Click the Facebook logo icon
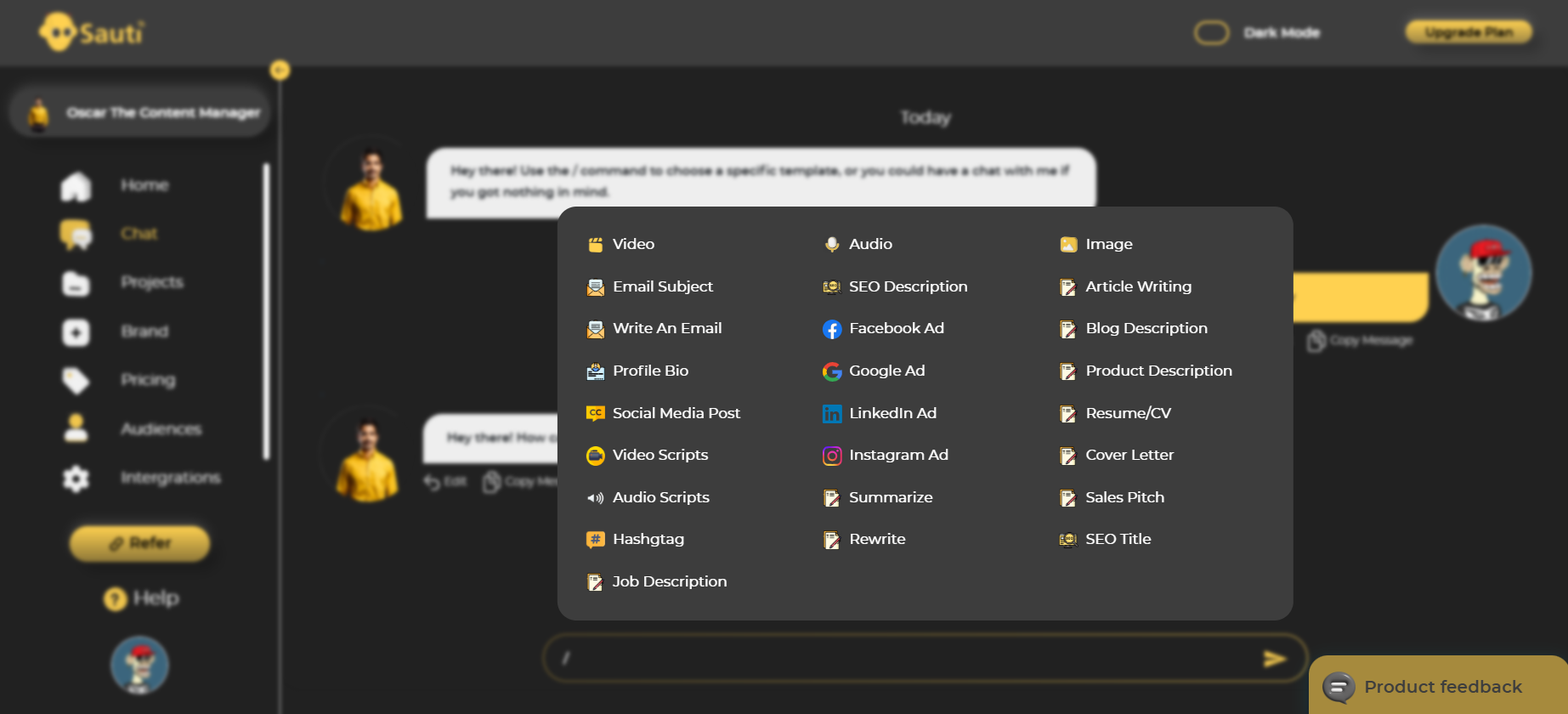 [832, 329]
